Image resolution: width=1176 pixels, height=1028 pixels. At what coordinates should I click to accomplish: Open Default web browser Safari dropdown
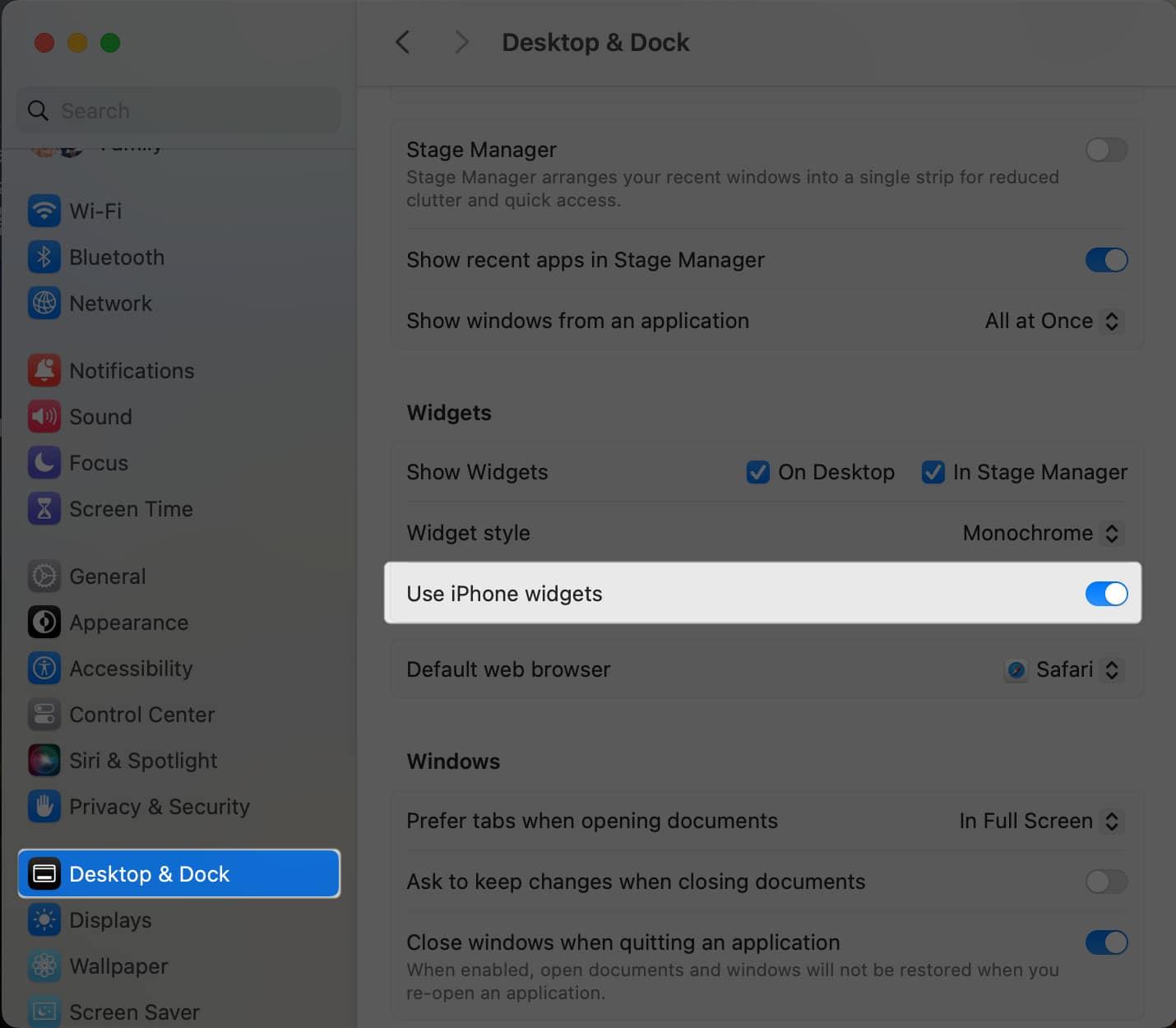[x=1063, y=669]
